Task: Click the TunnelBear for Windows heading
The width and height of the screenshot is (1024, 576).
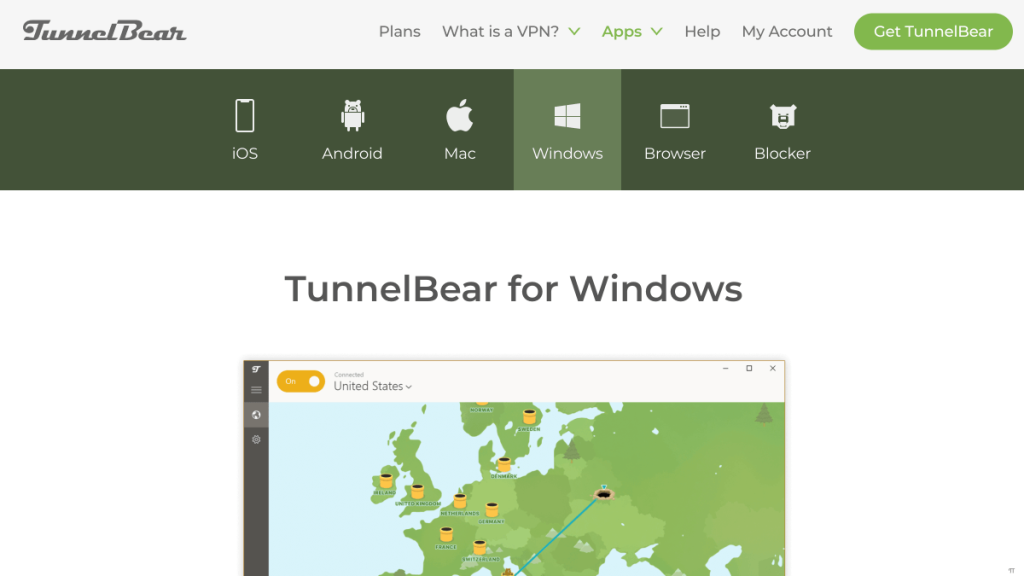Action: coord(513,289)
